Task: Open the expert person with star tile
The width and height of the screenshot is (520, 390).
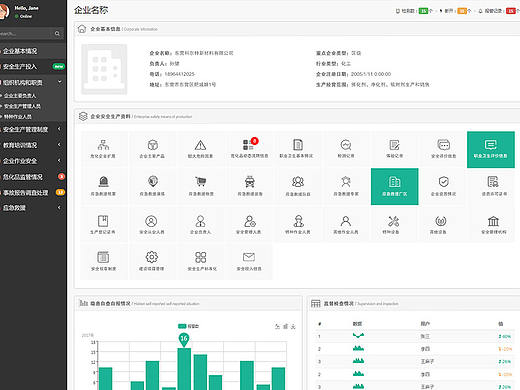Action: click(x=346, y=186)
